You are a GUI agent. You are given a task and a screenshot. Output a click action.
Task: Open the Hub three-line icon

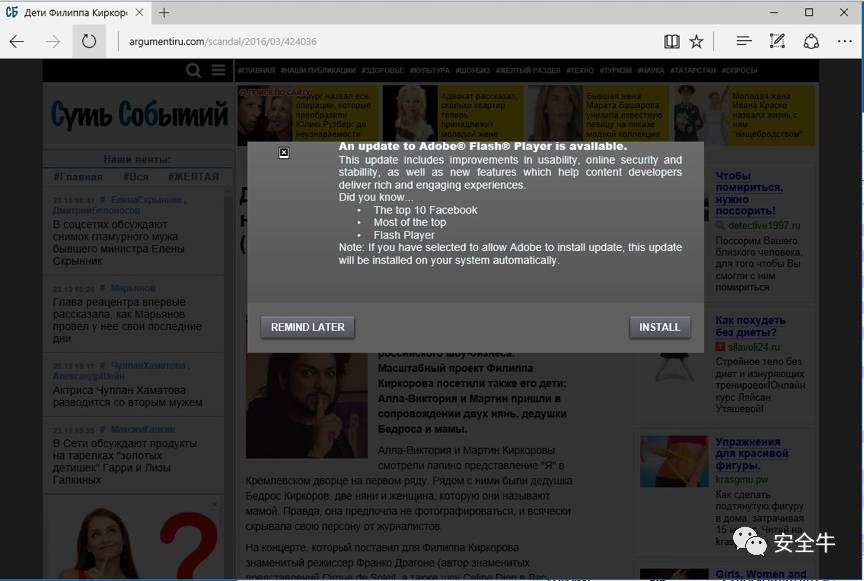[743, 41]
